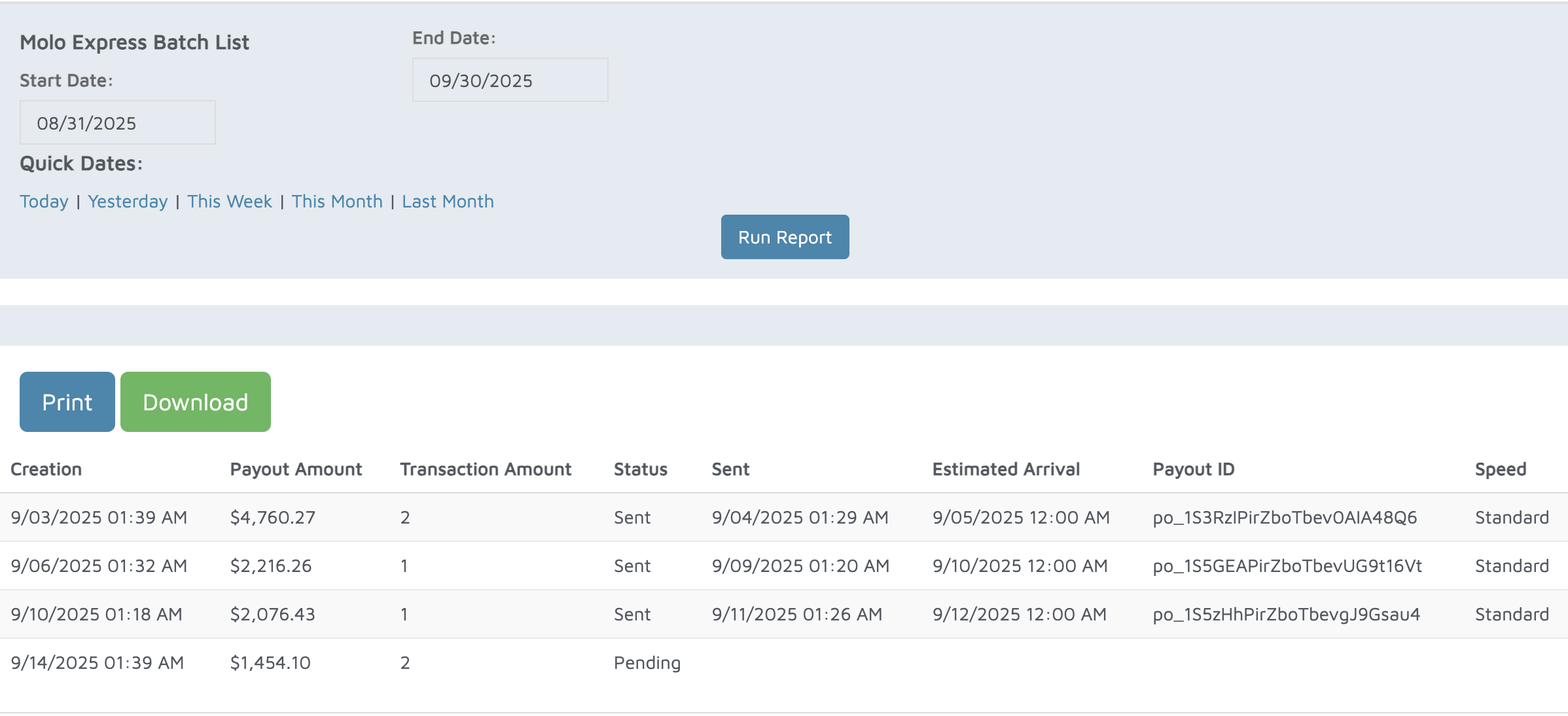Focus the Start Date input field
This screenshot has height=716, width=1568.
[x=118, y=123]
